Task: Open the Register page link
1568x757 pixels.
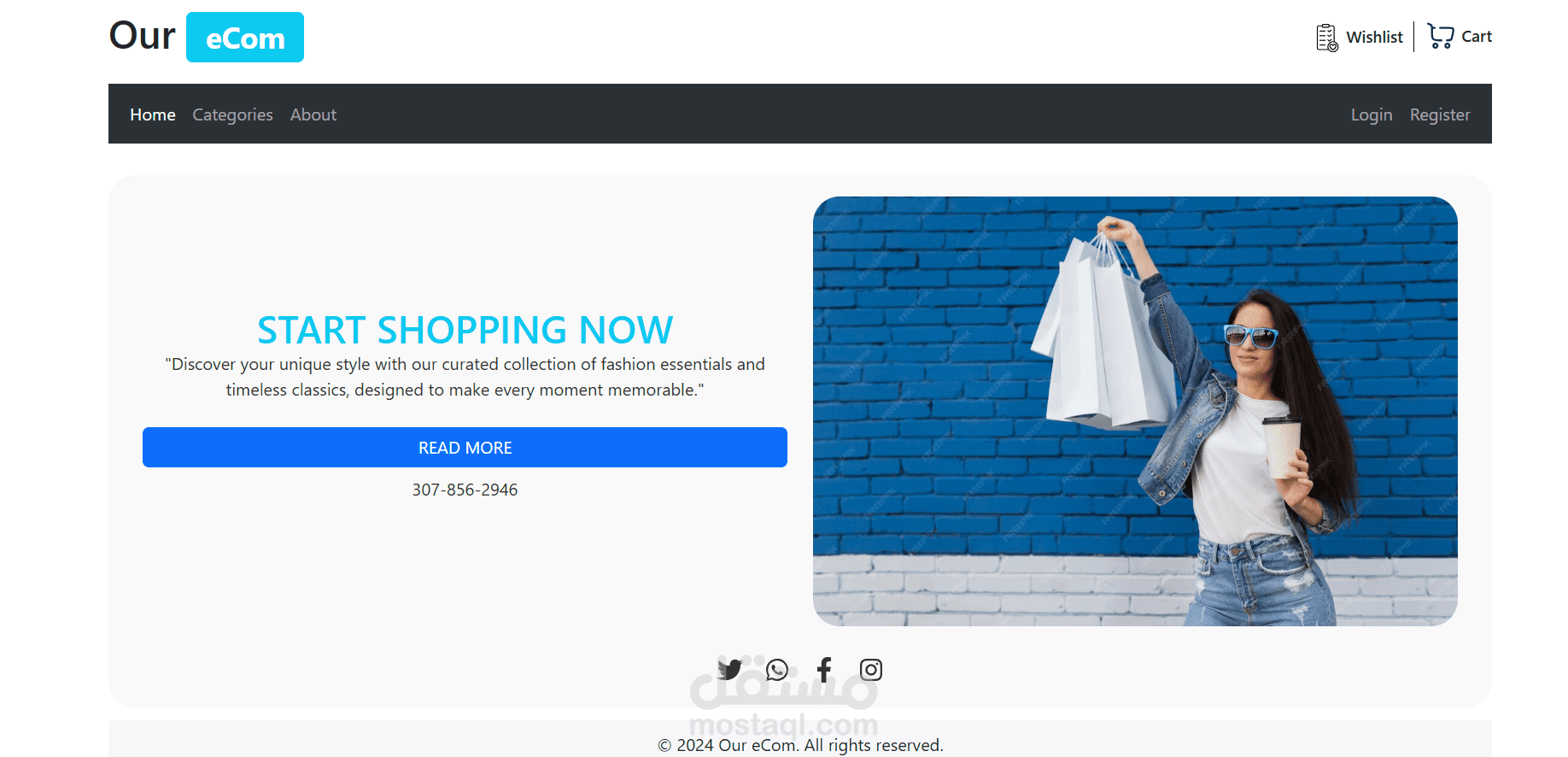Action: [x=1440, y=114]
